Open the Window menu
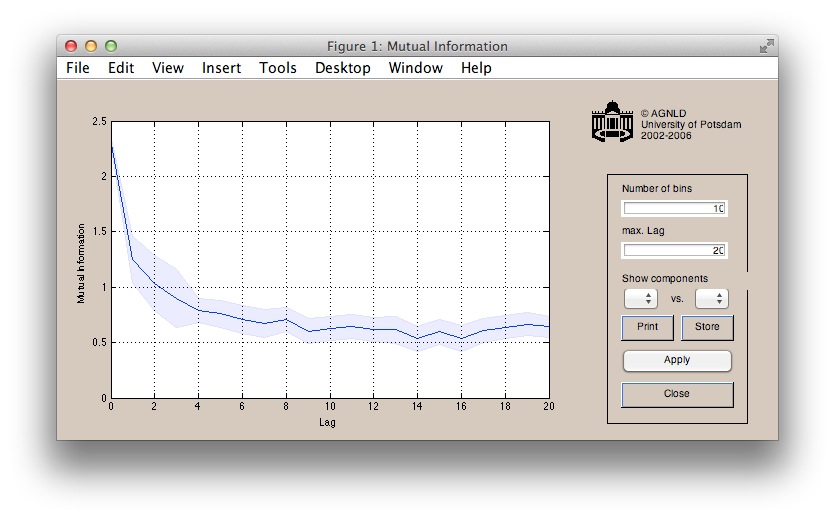The width and height of the screenshot is (835, 519). click(415, 68)
